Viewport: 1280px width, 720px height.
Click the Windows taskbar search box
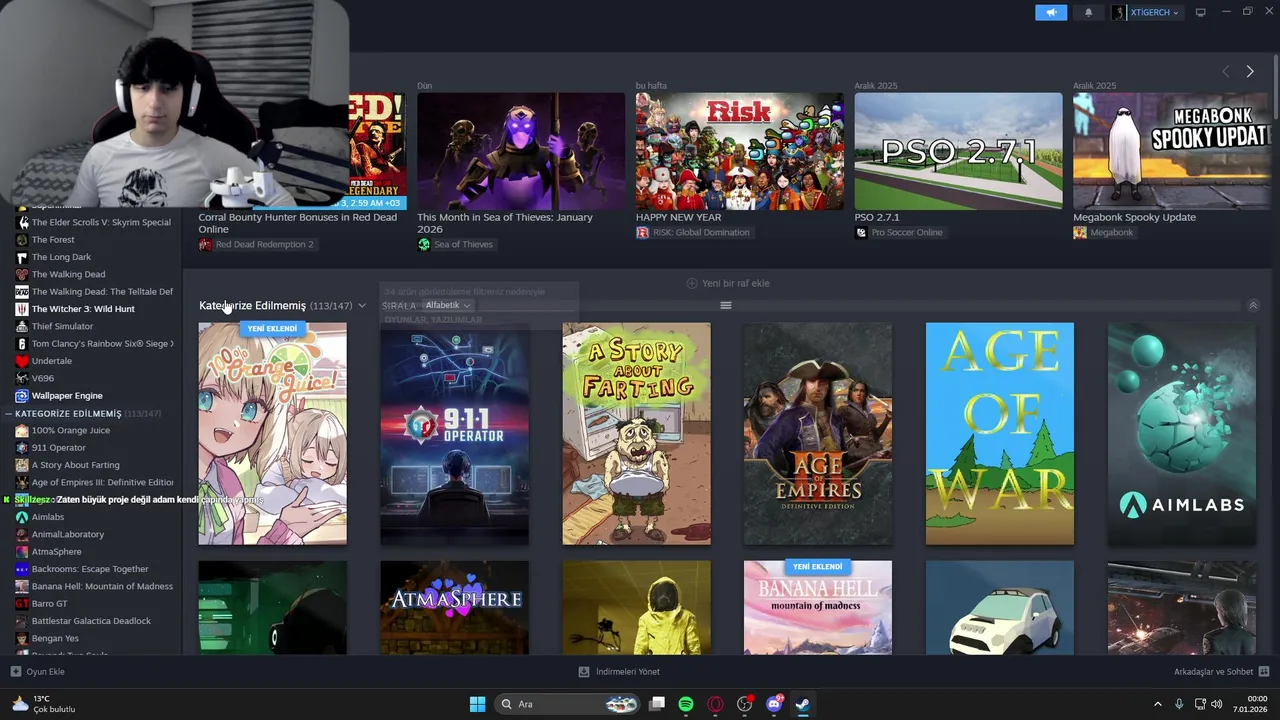567,704
